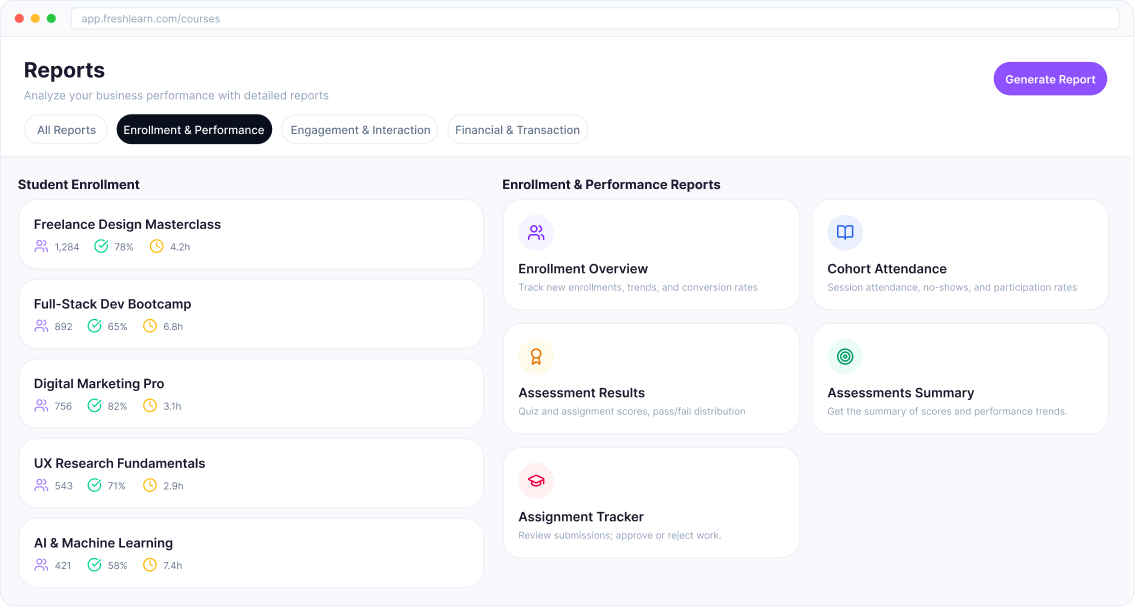
Task: Select the AI & Machine Learning course title
Action: 103,543
